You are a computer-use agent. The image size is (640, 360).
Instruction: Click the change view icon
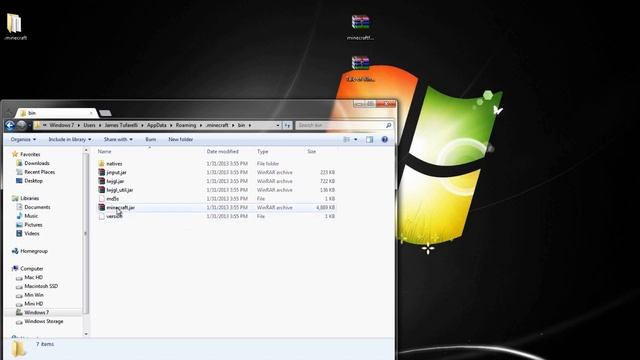347,140
